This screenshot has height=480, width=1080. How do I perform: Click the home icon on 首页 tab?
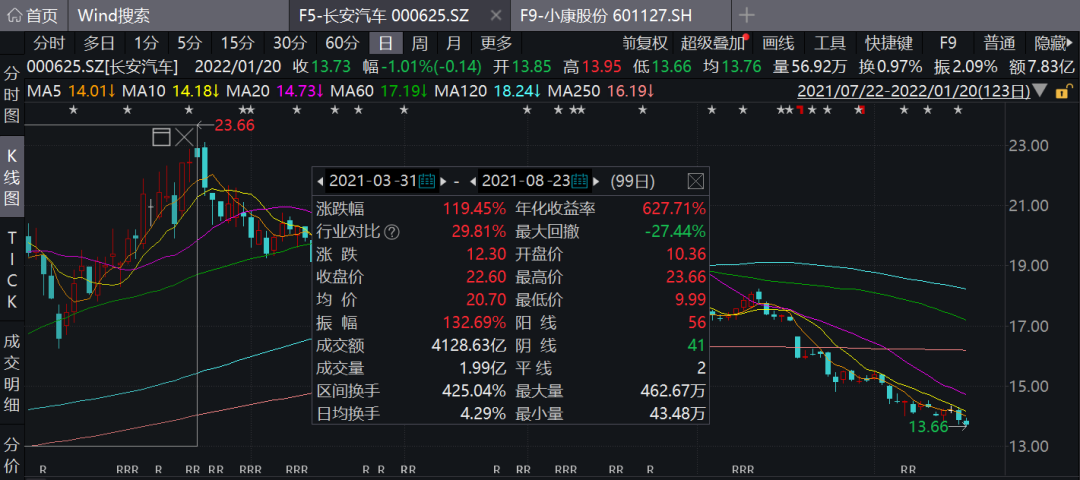point(13,15)
